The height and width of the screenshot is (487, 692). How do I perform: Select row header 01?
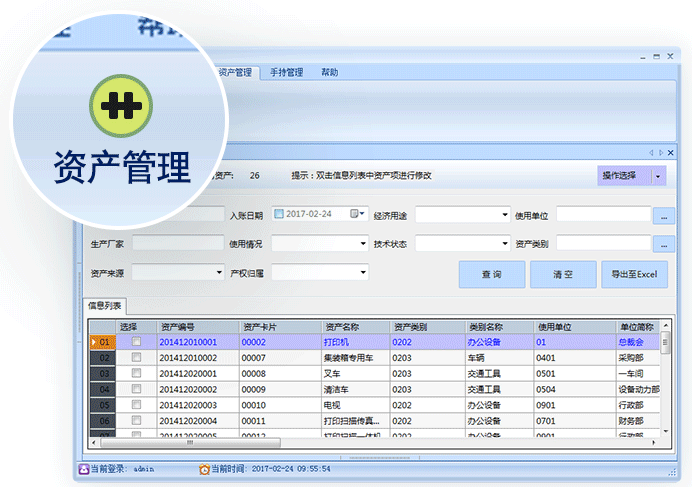click(x=103, y=342)
